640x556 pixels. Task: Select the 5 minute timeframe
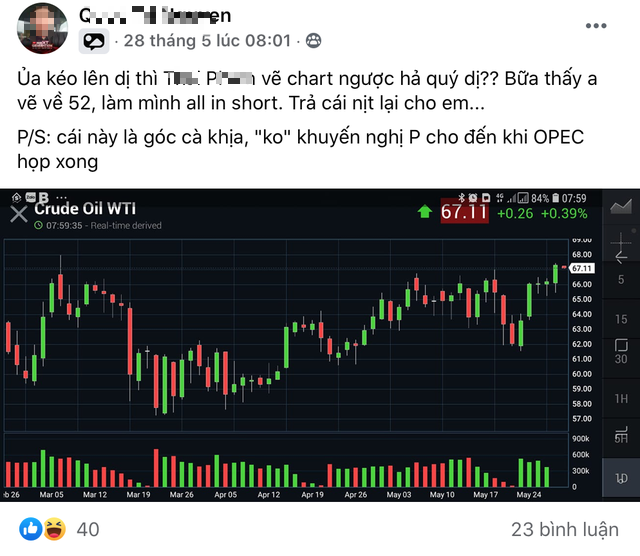[x=621, y=280]
